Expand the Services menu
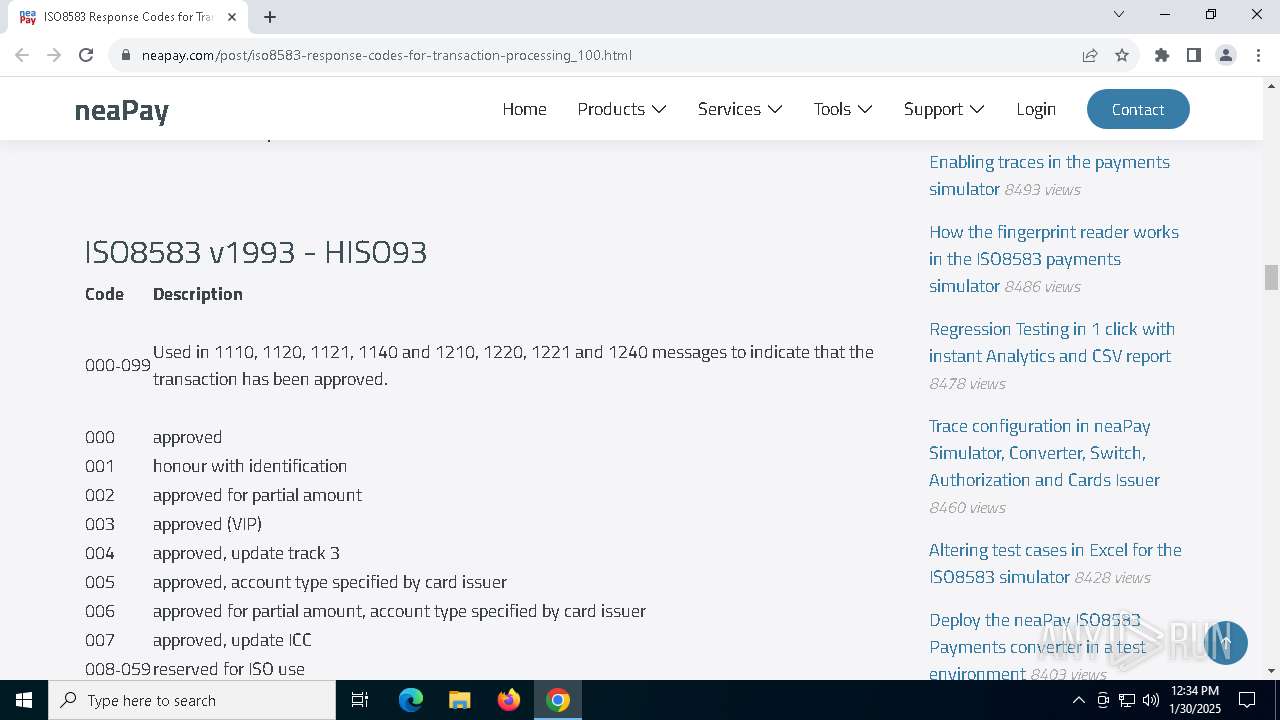Screen dimensions: 1280x720 point(740,109)
